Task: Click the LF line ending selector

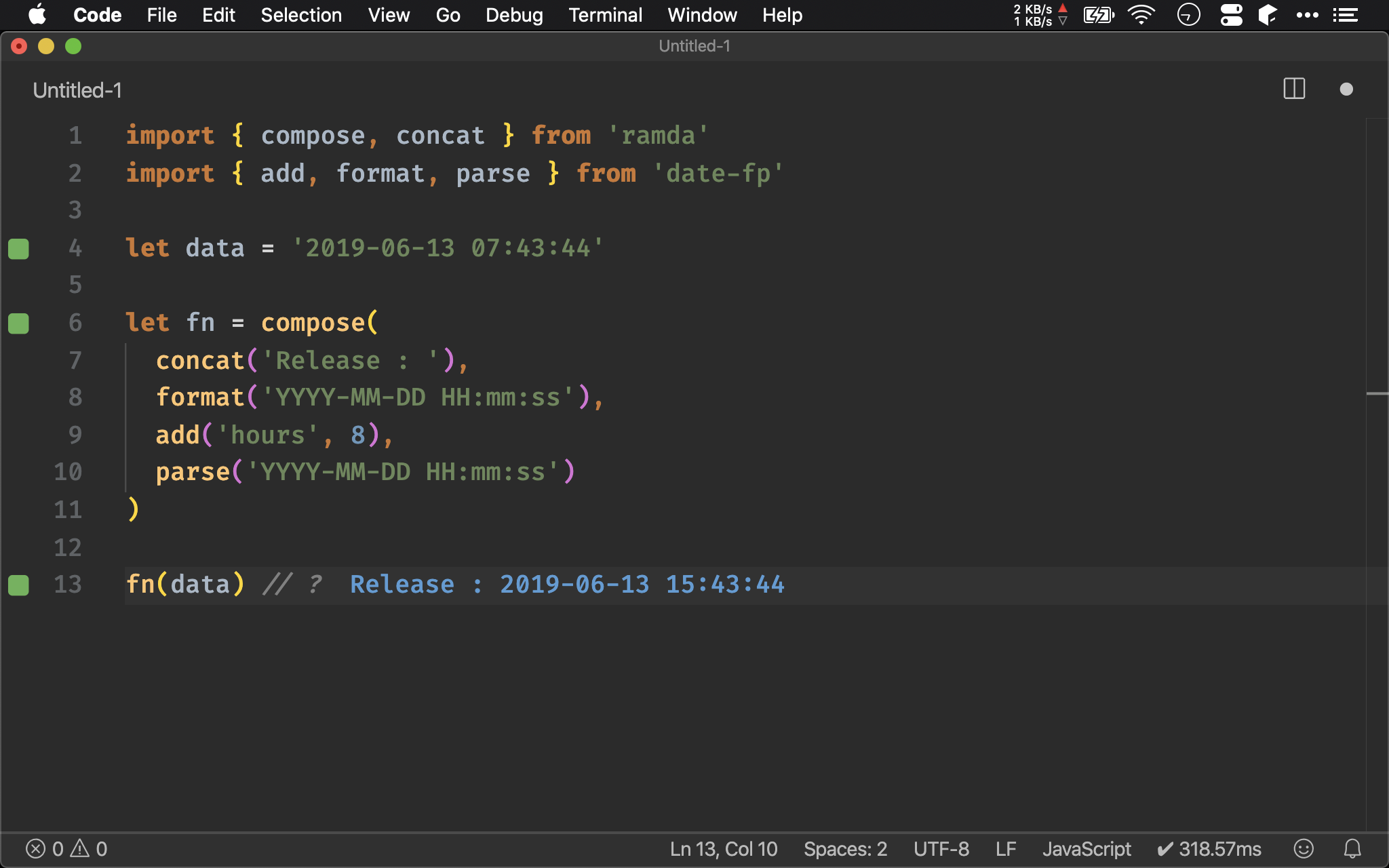Action: (x=1007, y=847)
